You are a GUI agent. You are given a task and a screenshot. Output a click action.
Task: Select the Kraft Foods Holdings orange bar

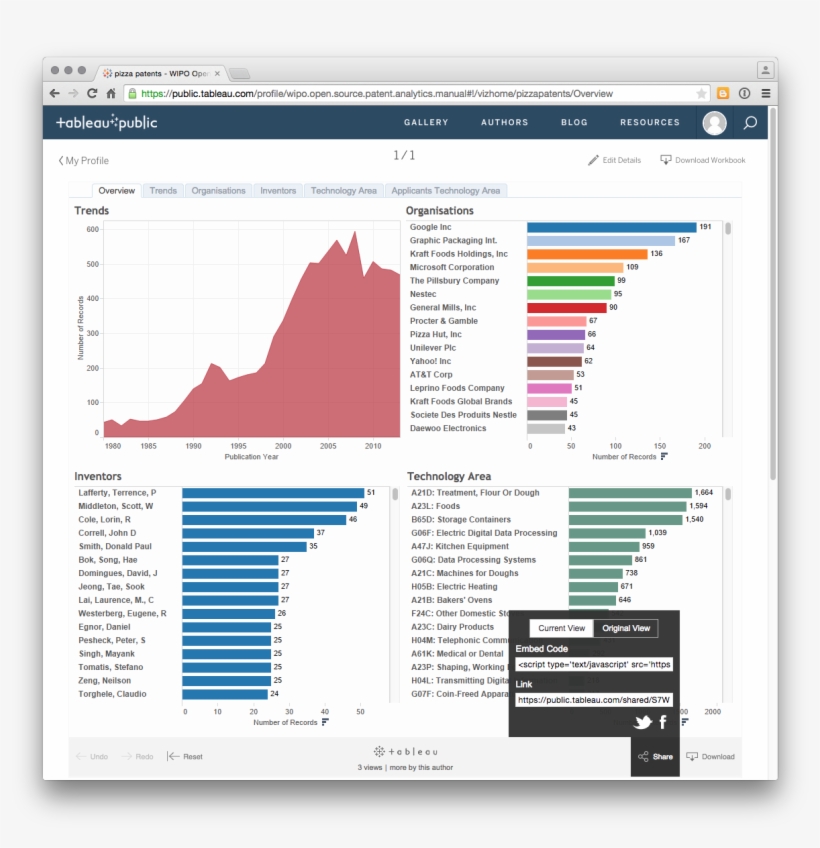[587, 254]
